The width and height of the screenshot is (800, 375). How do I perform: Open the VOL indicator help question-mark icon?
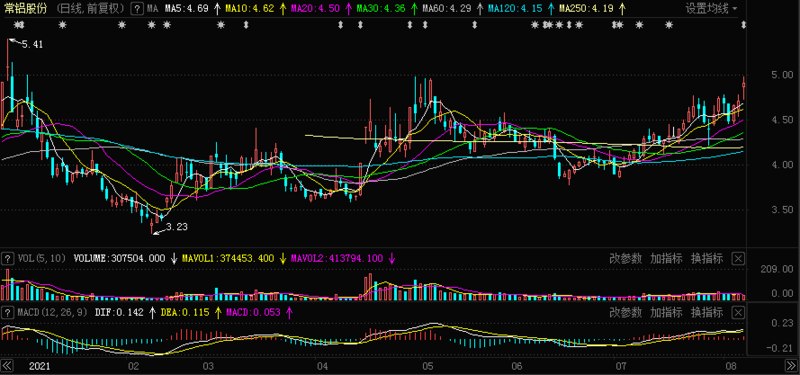8,259
